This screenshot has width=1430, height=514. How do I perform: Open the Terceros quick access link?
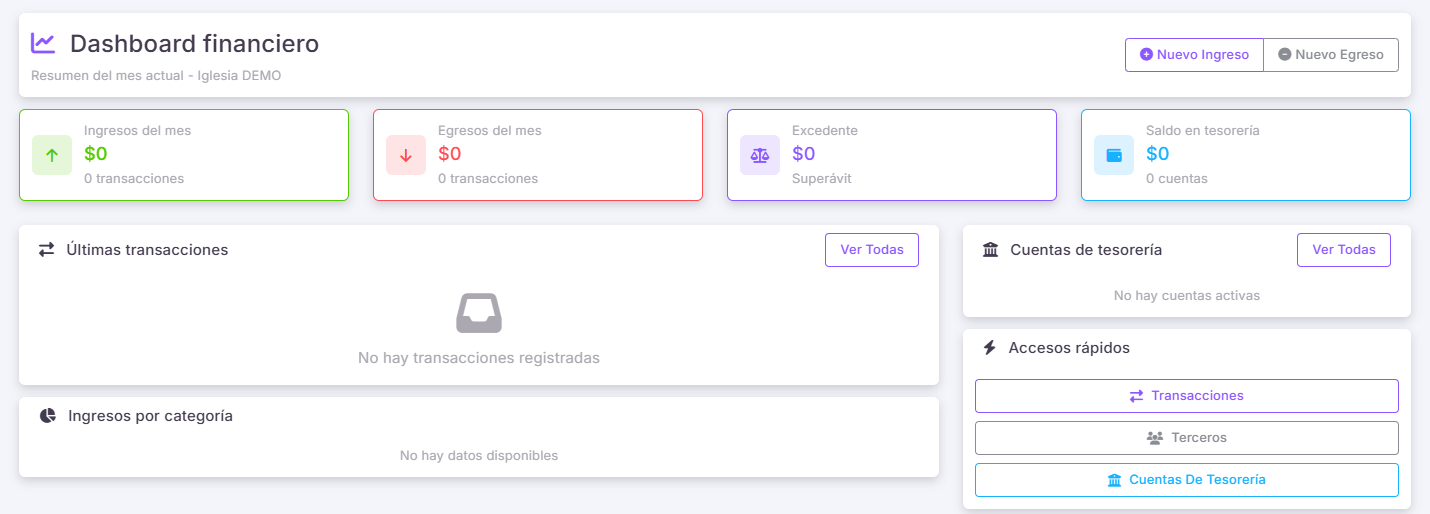click(1186, 438)
